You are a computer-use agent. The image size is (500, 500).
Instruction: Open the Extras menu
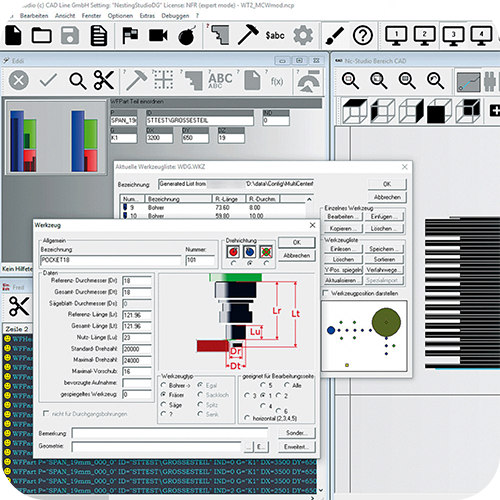(x=147, y=16)
